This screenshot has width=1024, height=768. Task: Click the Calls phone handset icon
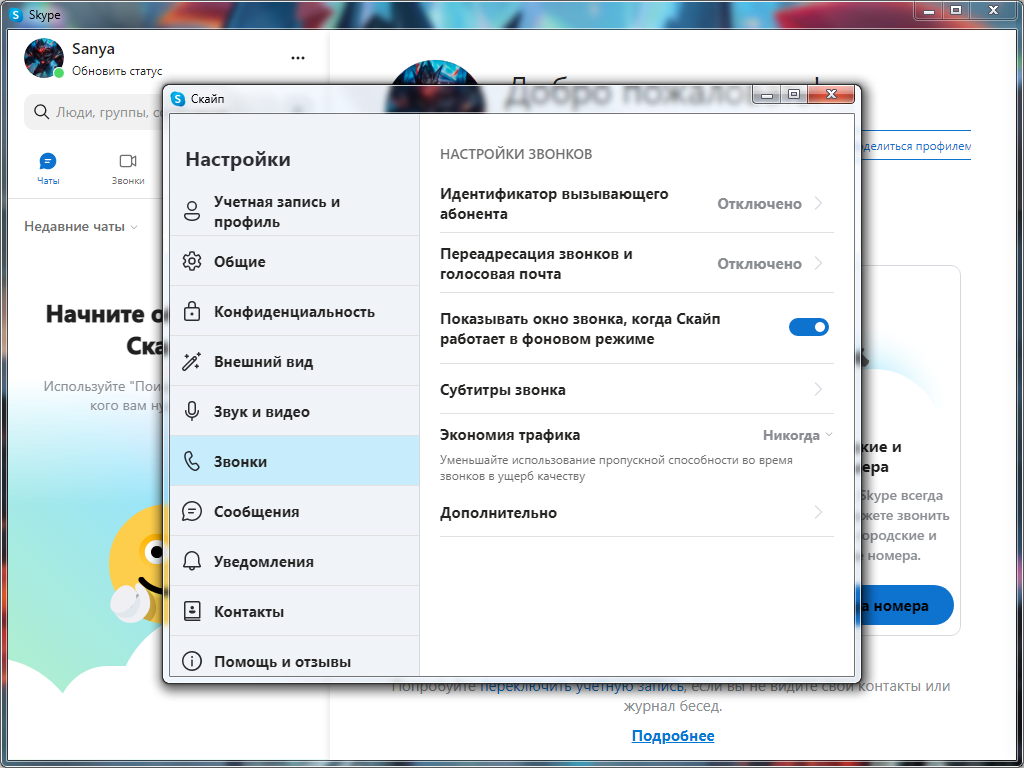point(192,461)
